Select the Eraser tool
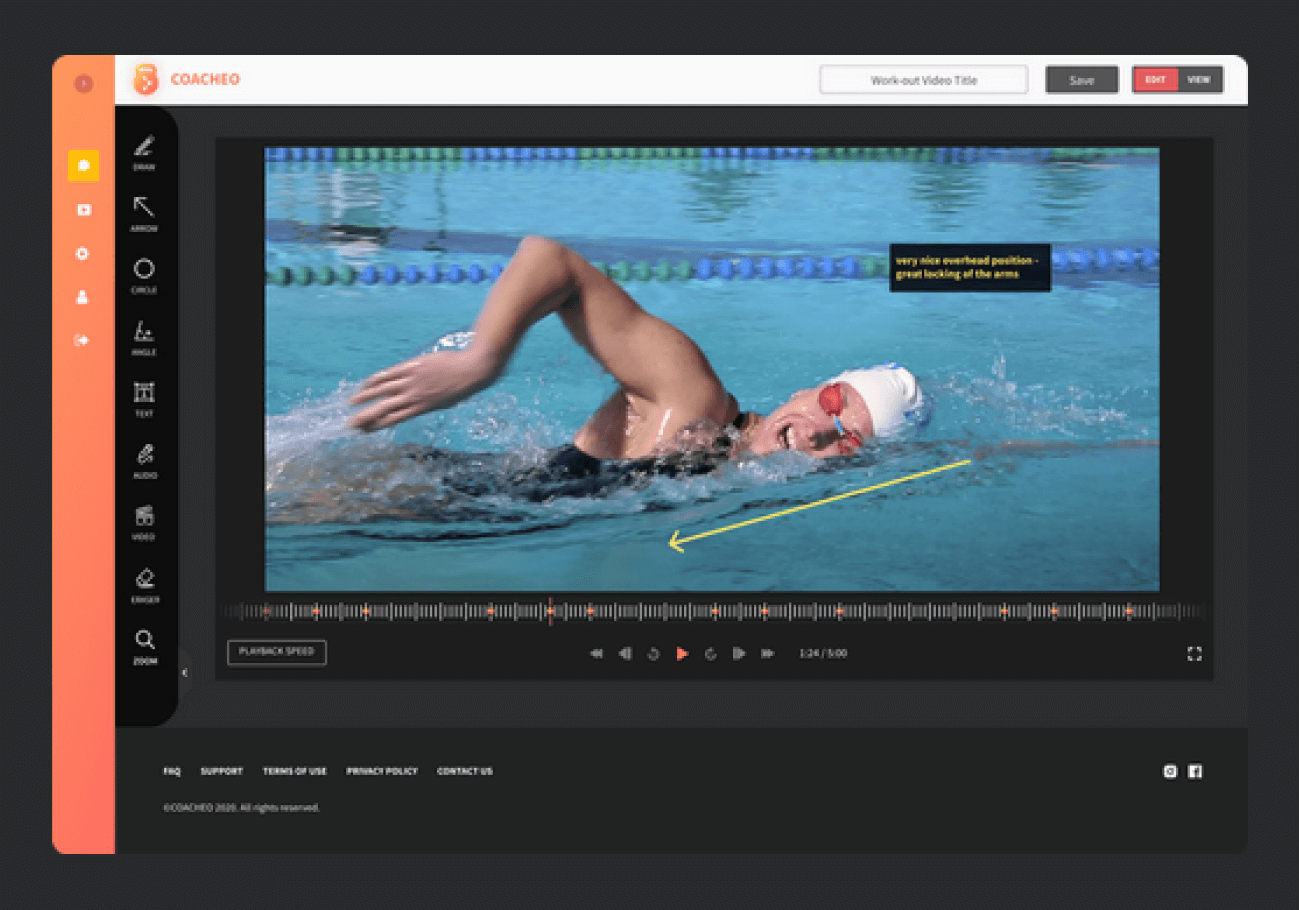This screenshot has width=1299, height=910. 144,582
